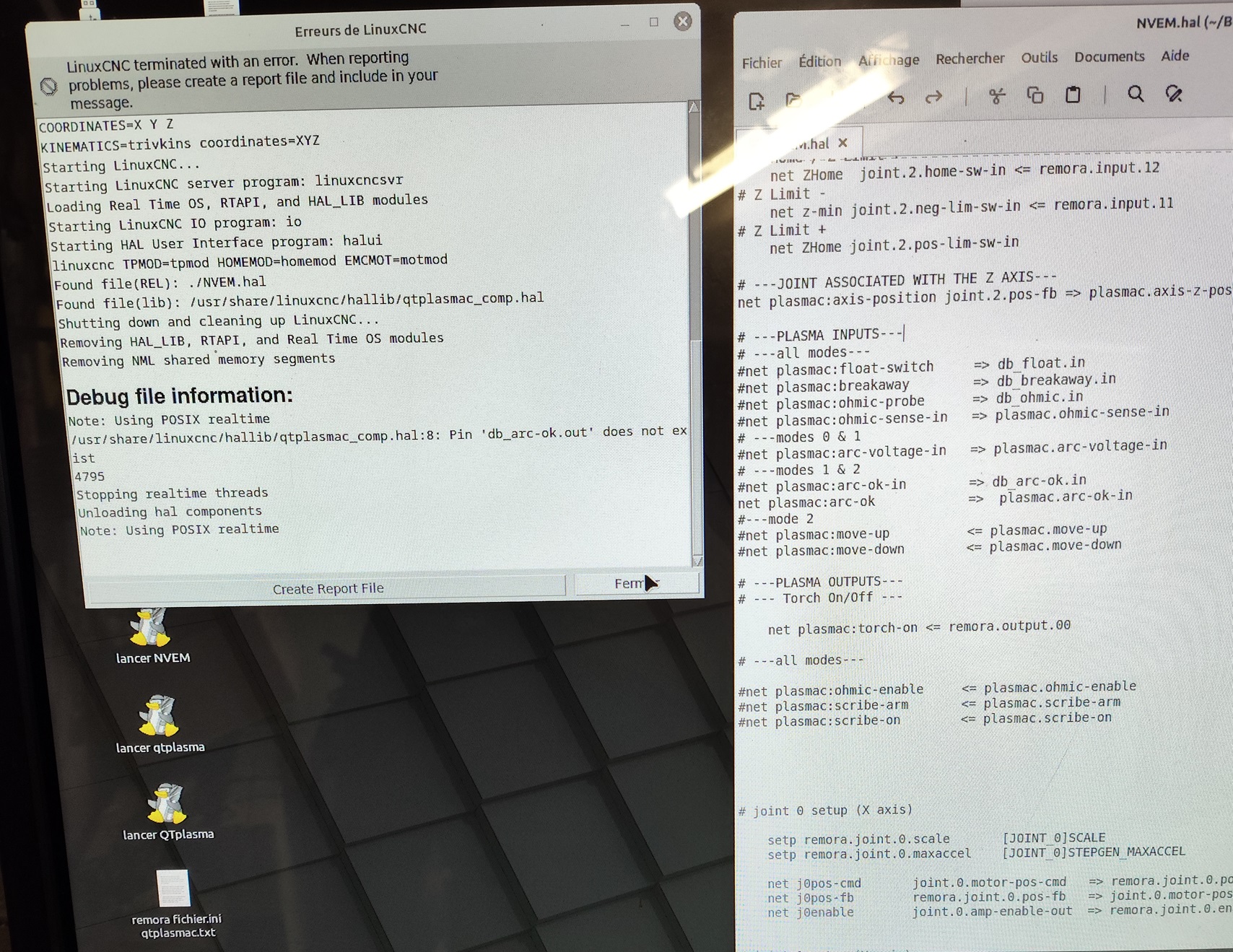1233x952 pixels.
Task: Click editor line 'setp remora.joint.0.scale'
Action: 936,838
